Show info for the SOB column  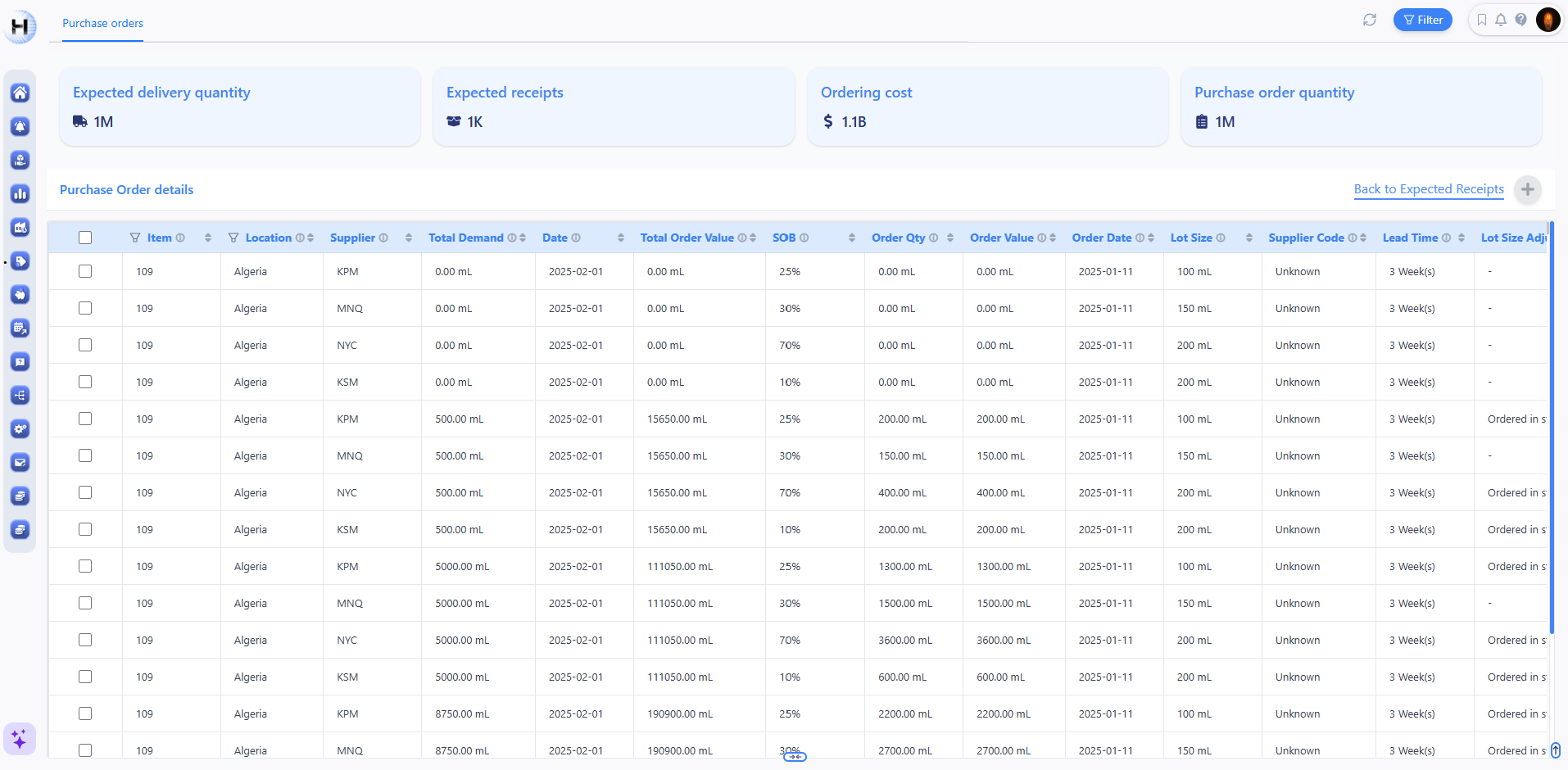pos(804,238)
